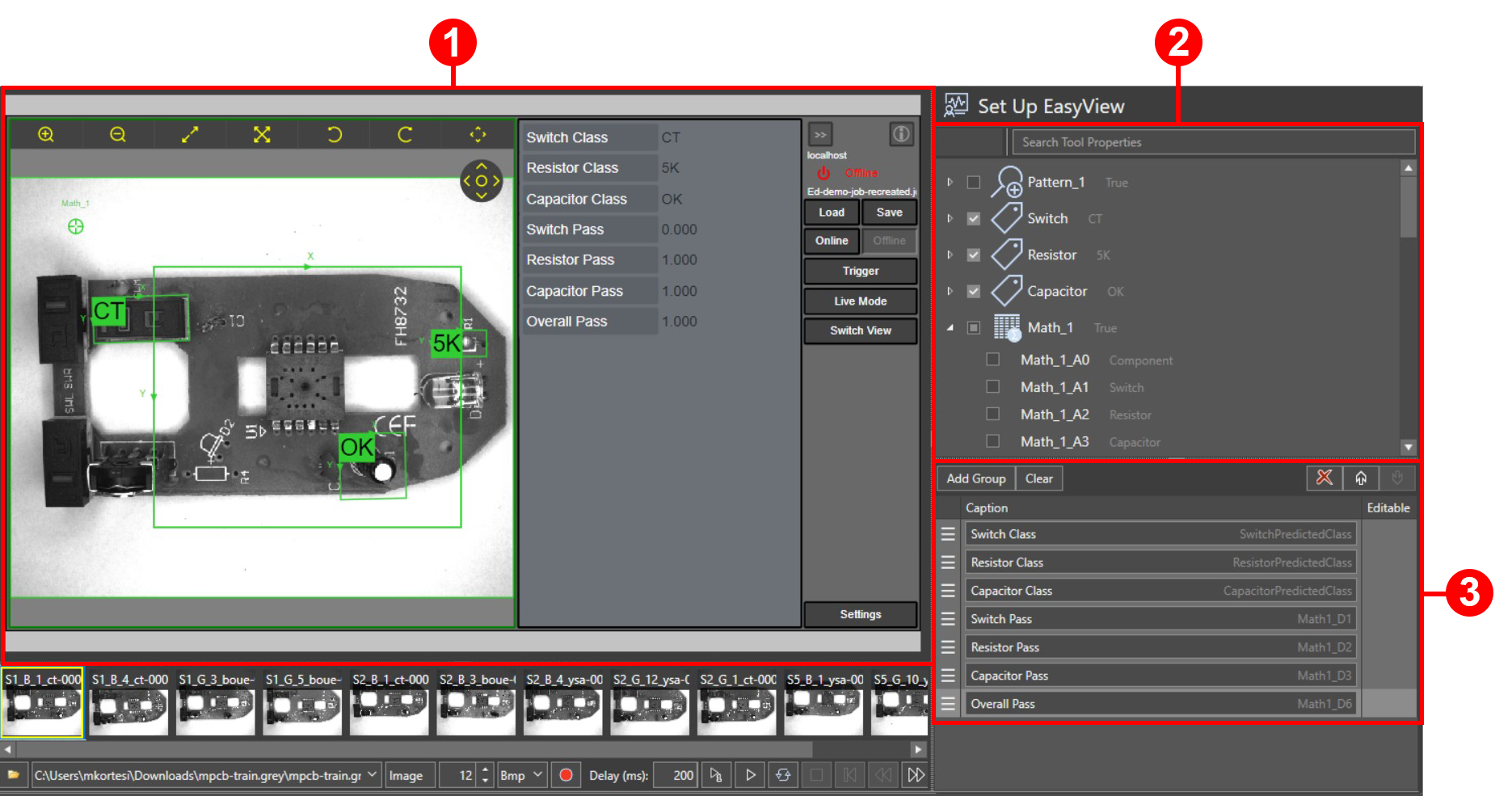The height and width of the screenshot is (796, 1512).
Task: Expand the Resistor tree node
Action: [950, 255]
